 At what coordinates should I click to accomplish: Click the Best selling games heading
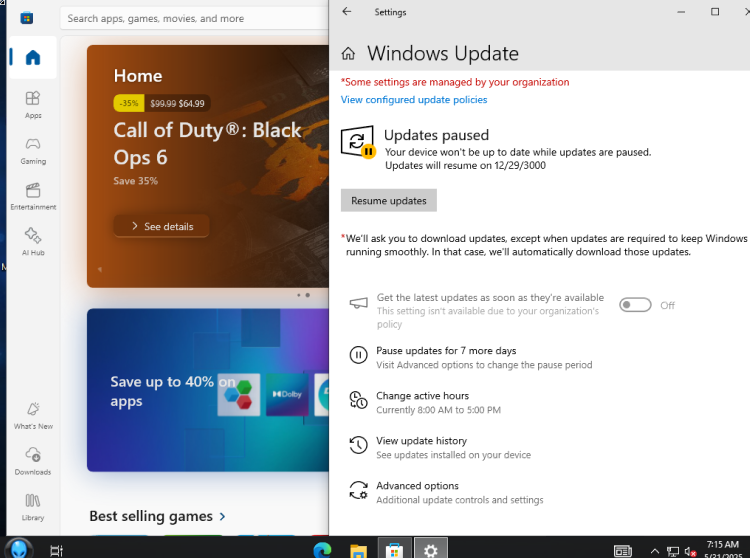coord(151,516)
